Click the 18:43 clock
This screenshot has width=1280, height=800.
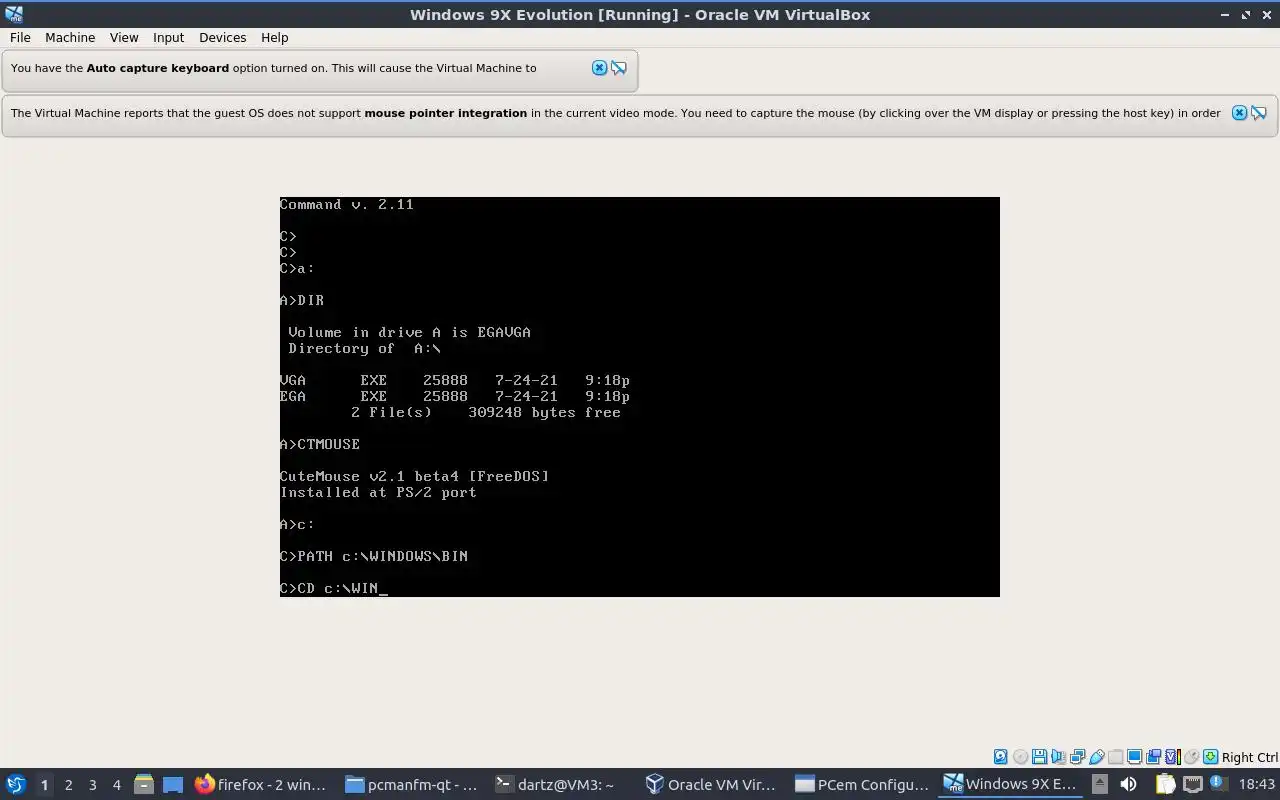[1257, 784]
